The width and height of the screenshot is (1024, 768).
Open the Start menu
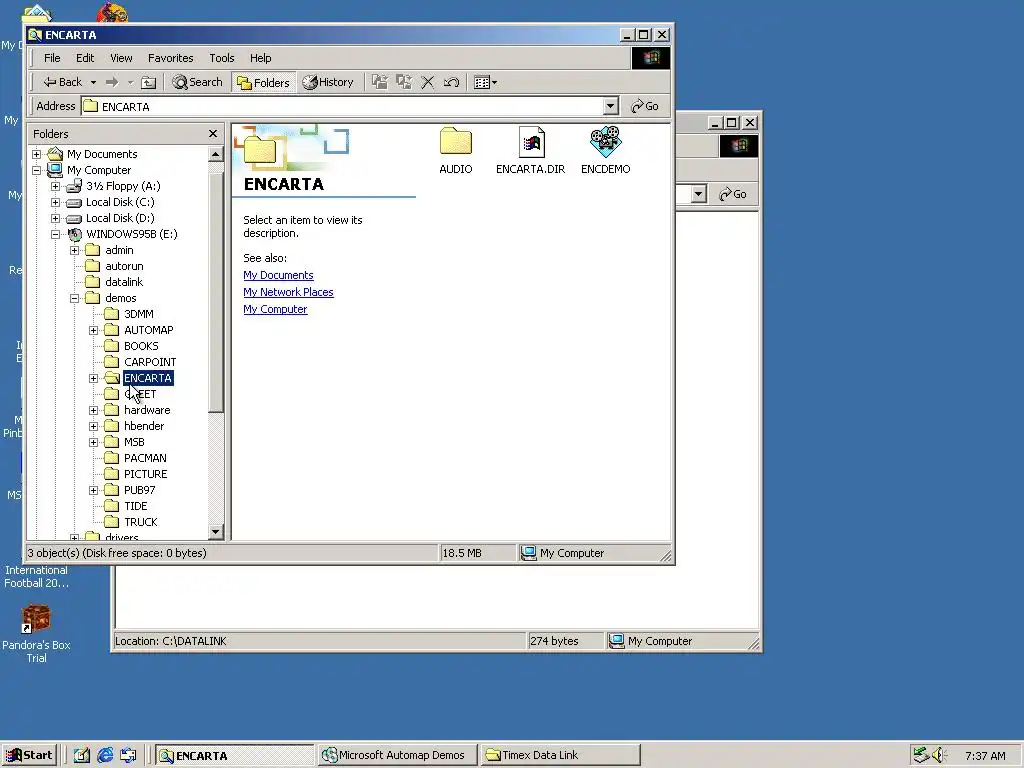click(29, 756)
